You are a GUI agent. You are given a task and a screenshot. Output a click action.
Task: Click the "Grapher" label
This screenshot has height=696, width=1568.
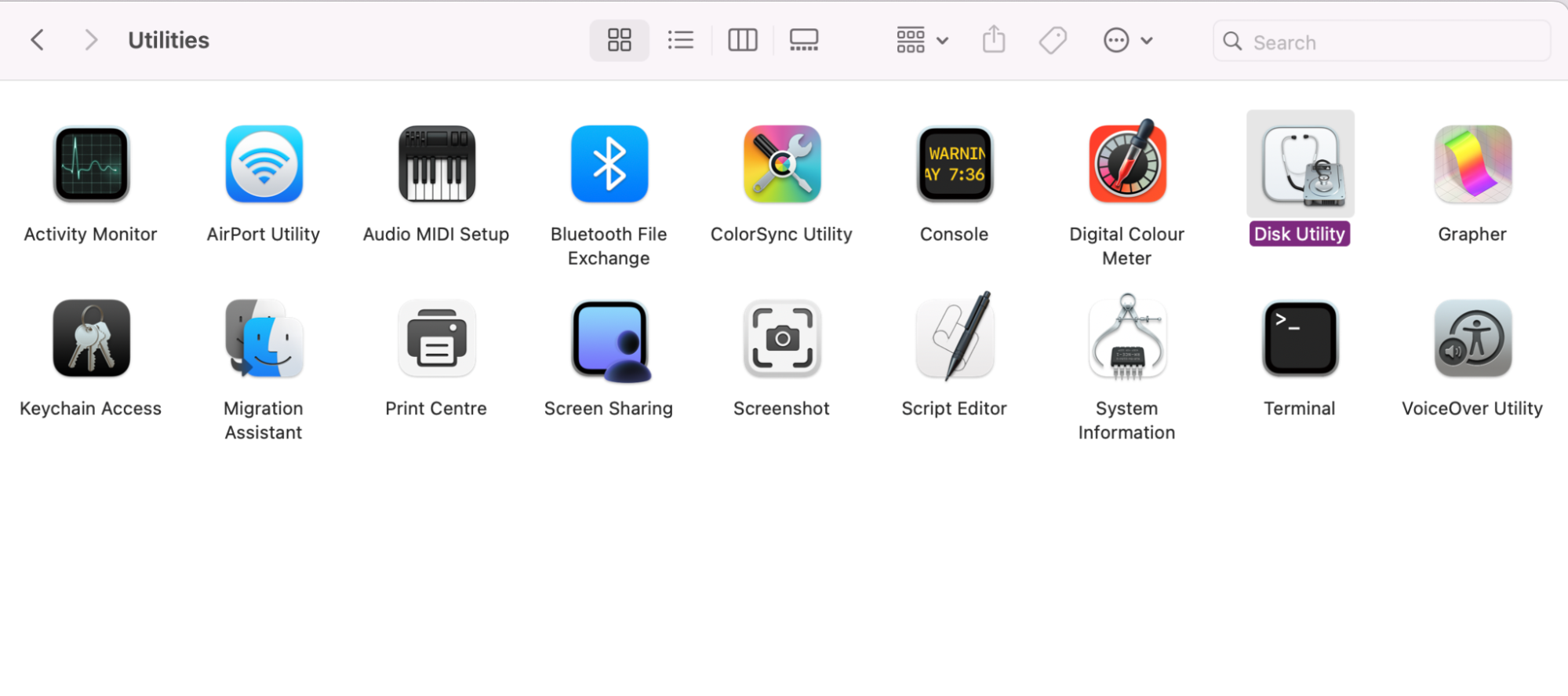(x=1472, y=234)
